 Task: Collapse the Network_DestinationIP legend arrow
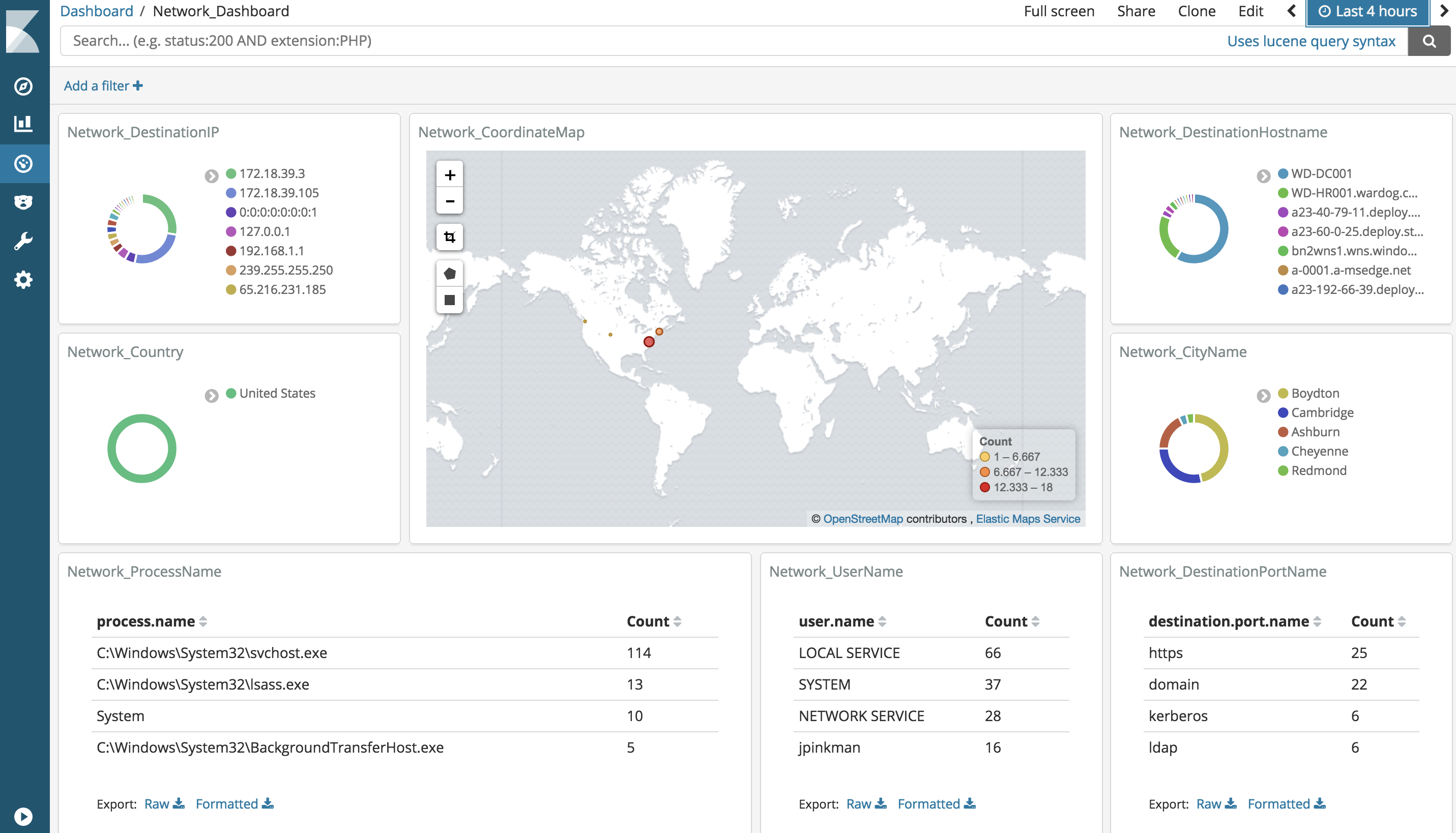212,175
